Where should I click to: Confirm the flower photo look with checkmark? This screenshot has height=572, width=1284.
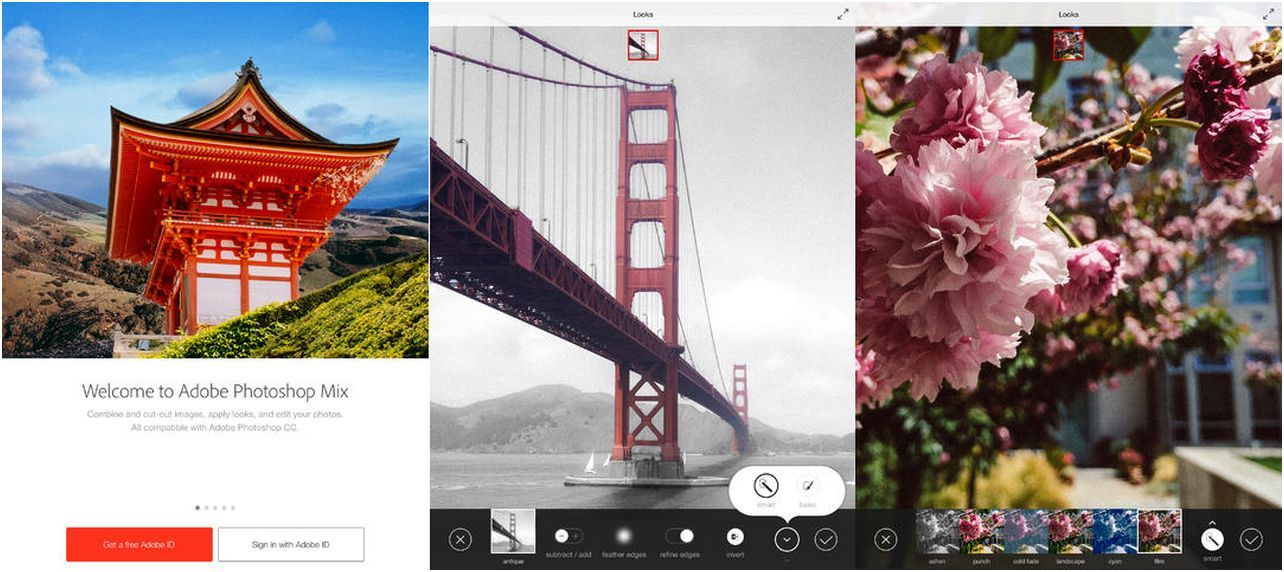coord(1251,540)
